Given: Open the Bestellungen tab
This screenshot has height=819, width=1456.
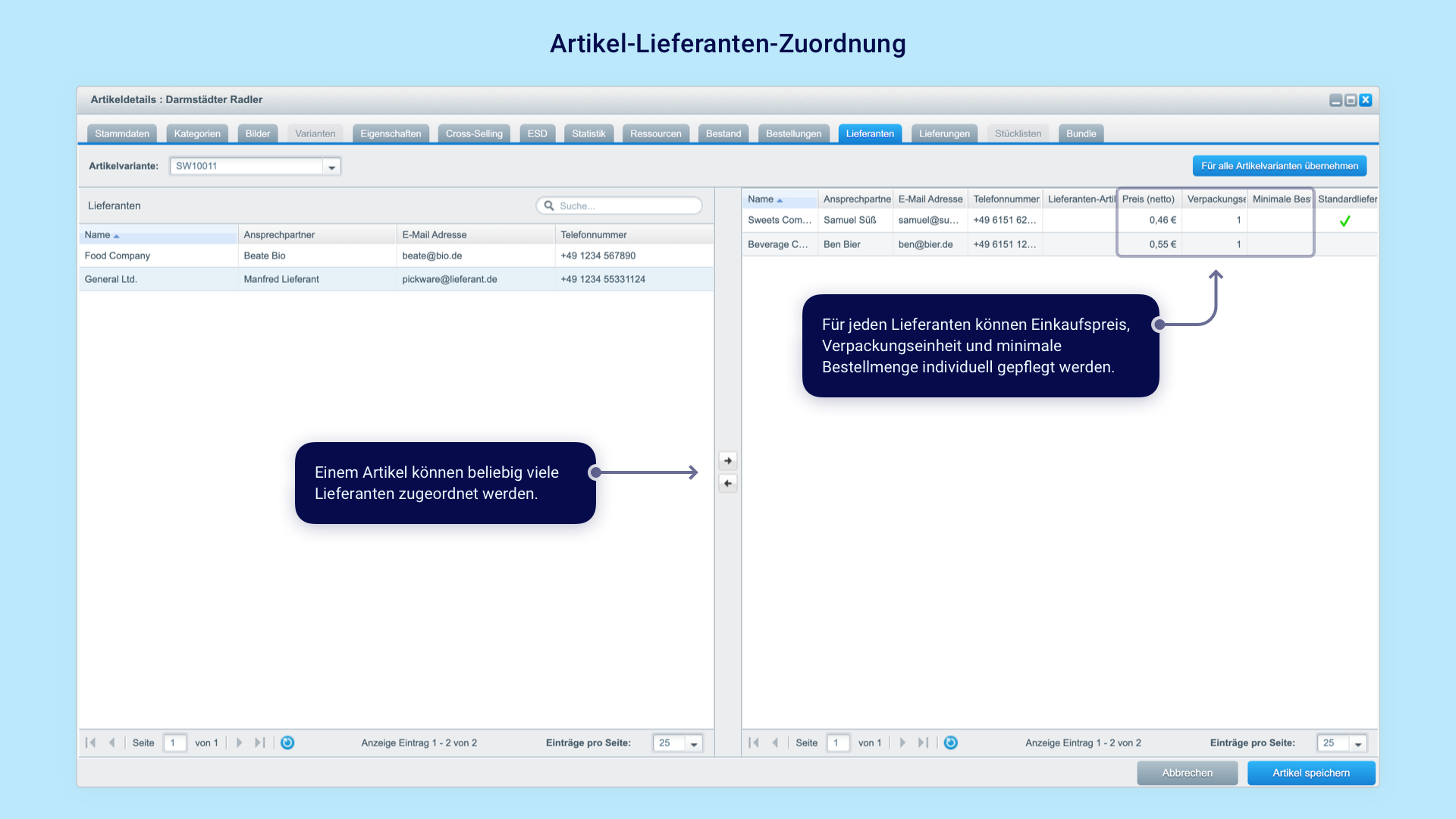Looking at the screenshot, I should coord(793,133).
